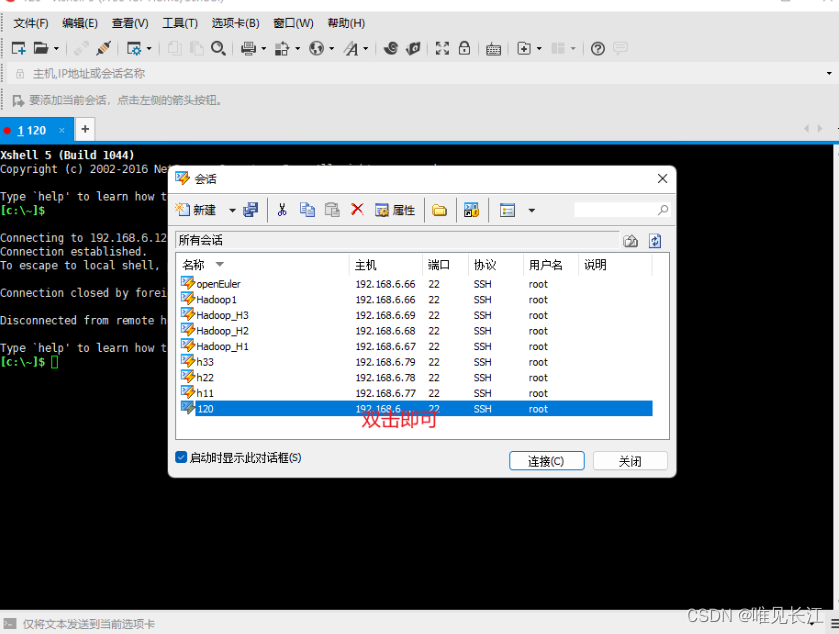Launch Xftp using the swirl icon
Screen dimensions: 839x634
[x=391, y=49]
